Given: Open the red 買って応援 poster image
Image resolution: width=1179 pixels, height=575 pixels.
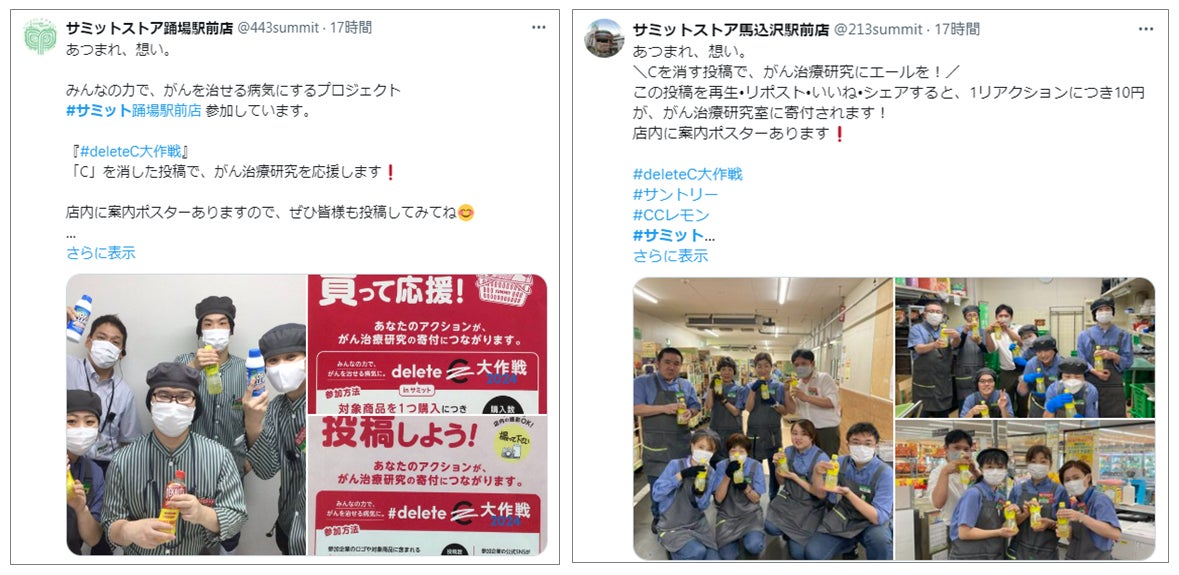Looking at the screenshot, I should pos(427,344).
